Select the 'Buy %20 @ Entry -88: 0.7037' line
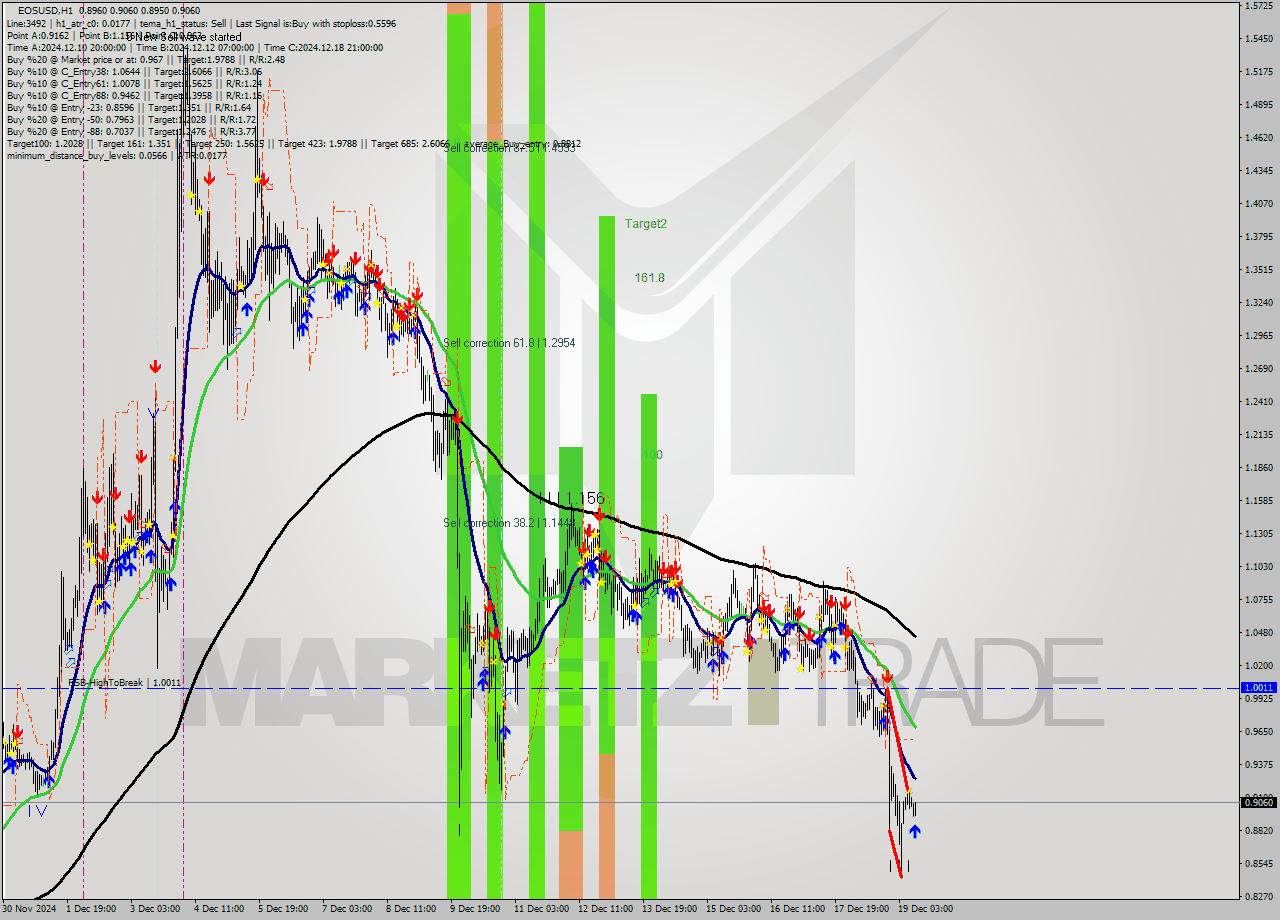 tap(131, 131)
